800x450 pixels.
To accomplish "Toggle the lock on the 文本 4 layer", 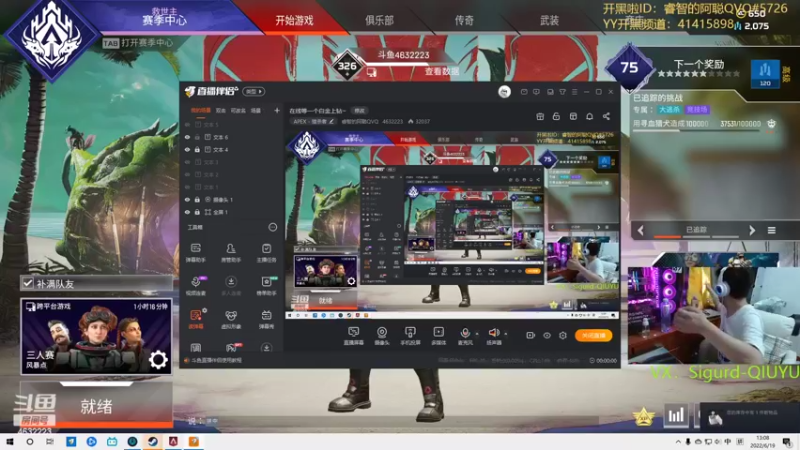I will (197, 149).
